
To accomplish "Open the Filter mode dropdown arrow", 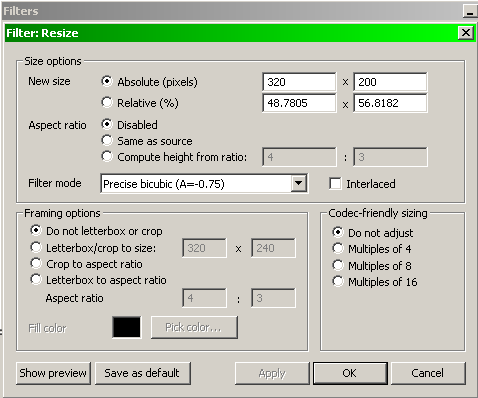I will [x=299, y=183].
